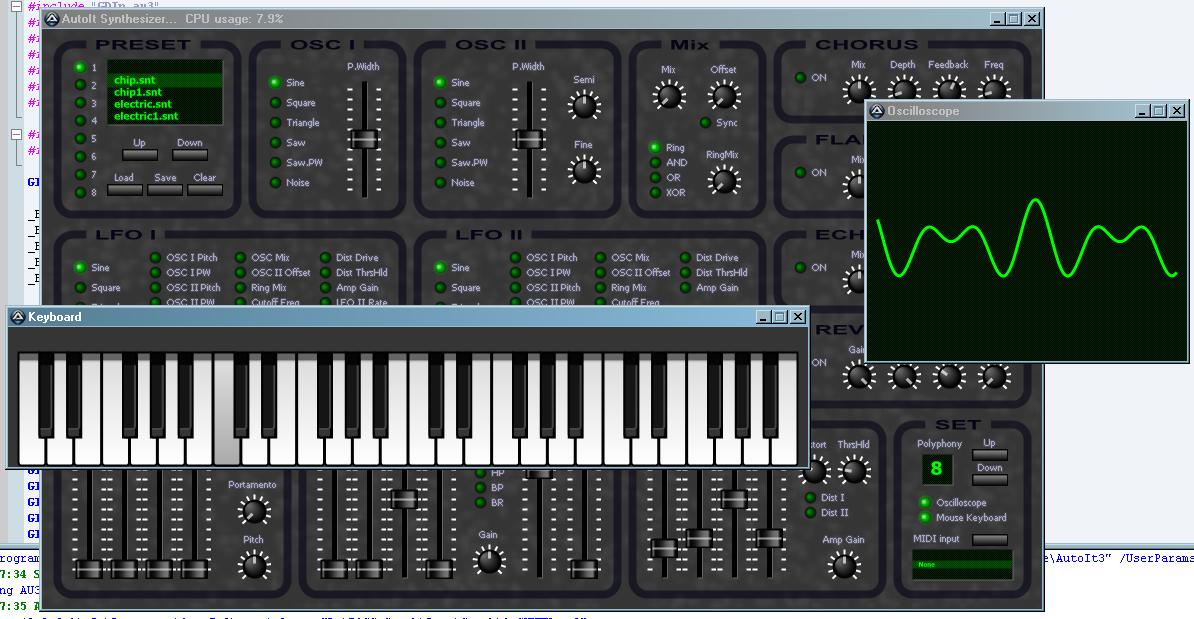1194x619 pixels.
Task: Select preset slot 3 LED
Action: pyautogui.click(x=80, y=103)
